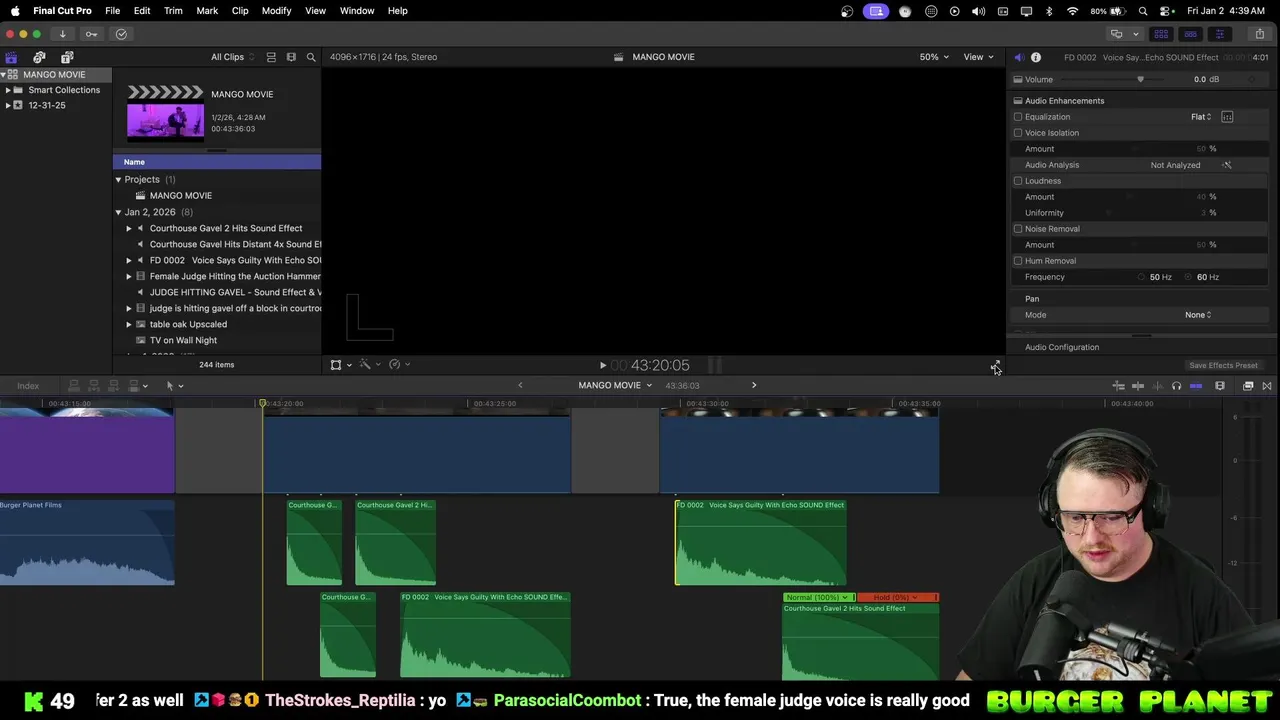The image size is (1280, 720).
Task: Open the Pan Mode None dropdown
Action: 1198,315
